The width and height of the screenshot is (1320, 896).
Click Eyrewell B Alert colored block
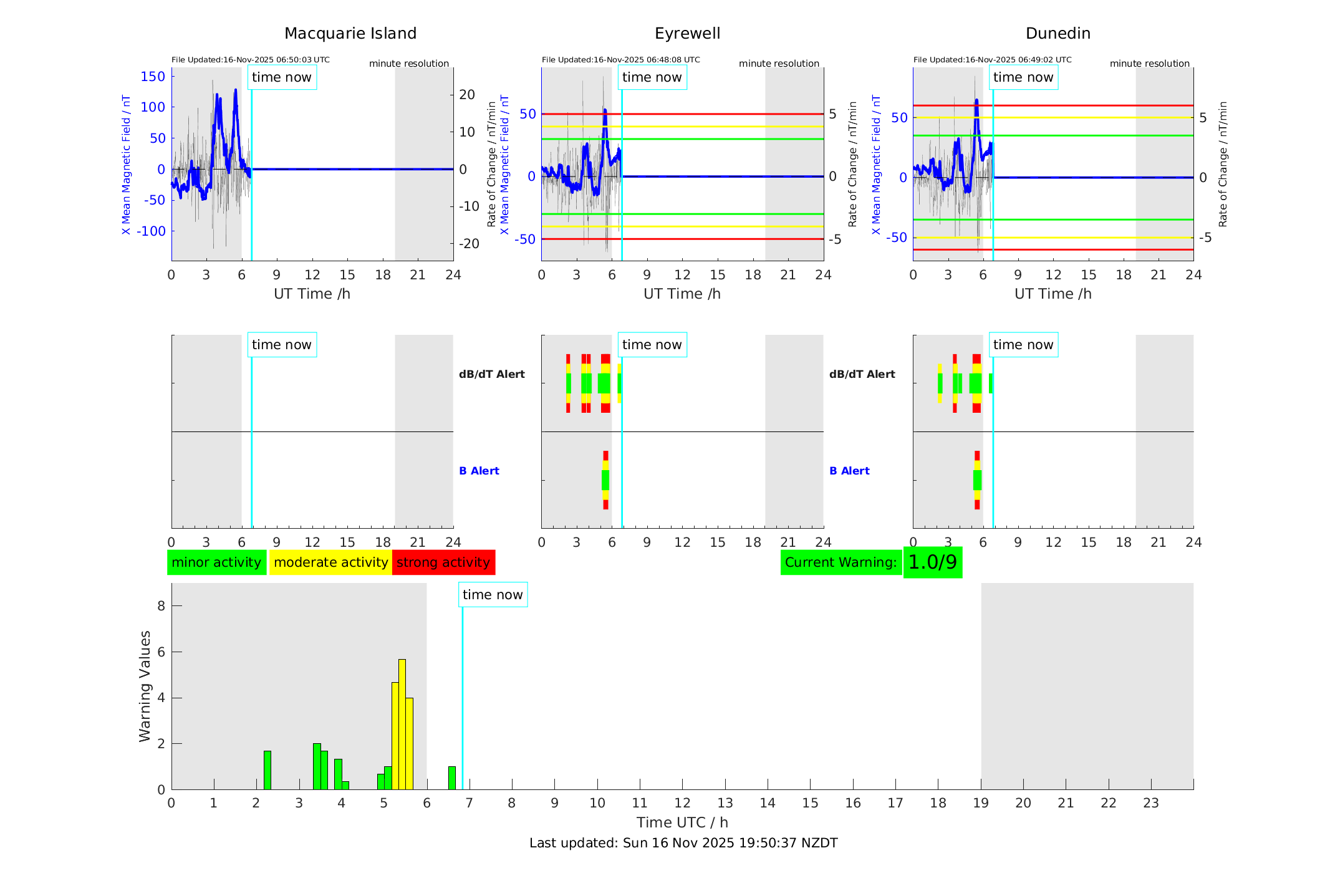605,479
